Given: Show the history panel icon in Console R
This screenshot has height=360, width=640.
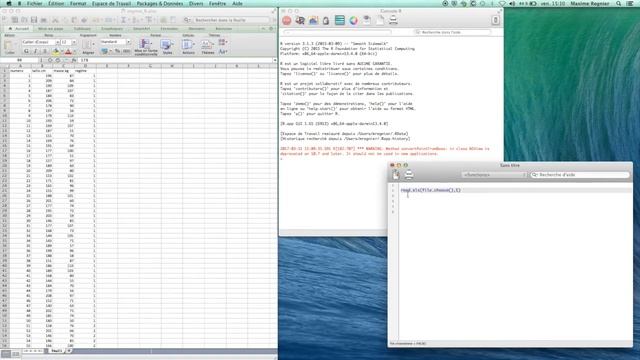Looking at the screenshot, I should pos(340,20).
